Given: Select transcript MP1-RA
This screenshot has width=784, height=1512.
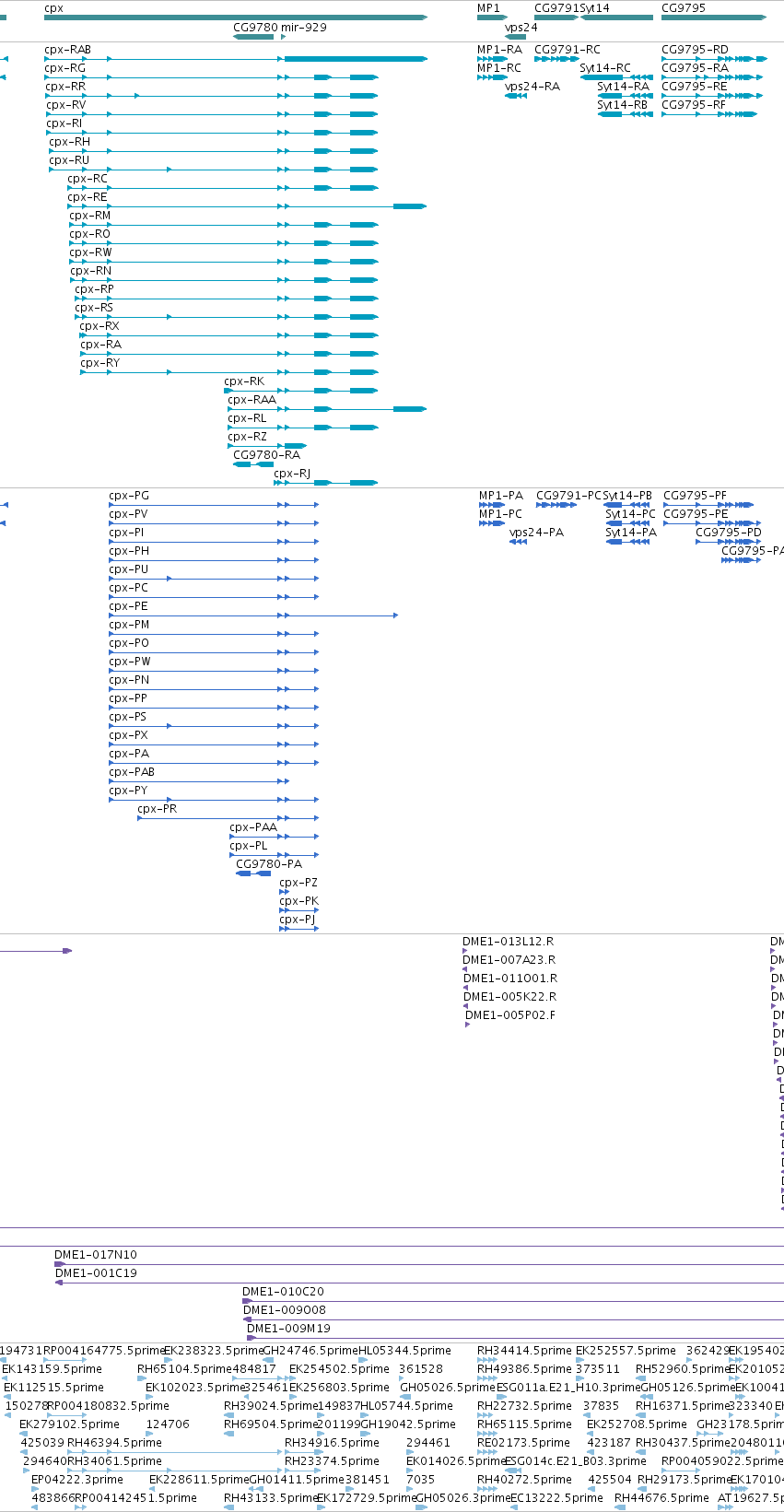Looking at the screenshot, I should tap(499, 50).
